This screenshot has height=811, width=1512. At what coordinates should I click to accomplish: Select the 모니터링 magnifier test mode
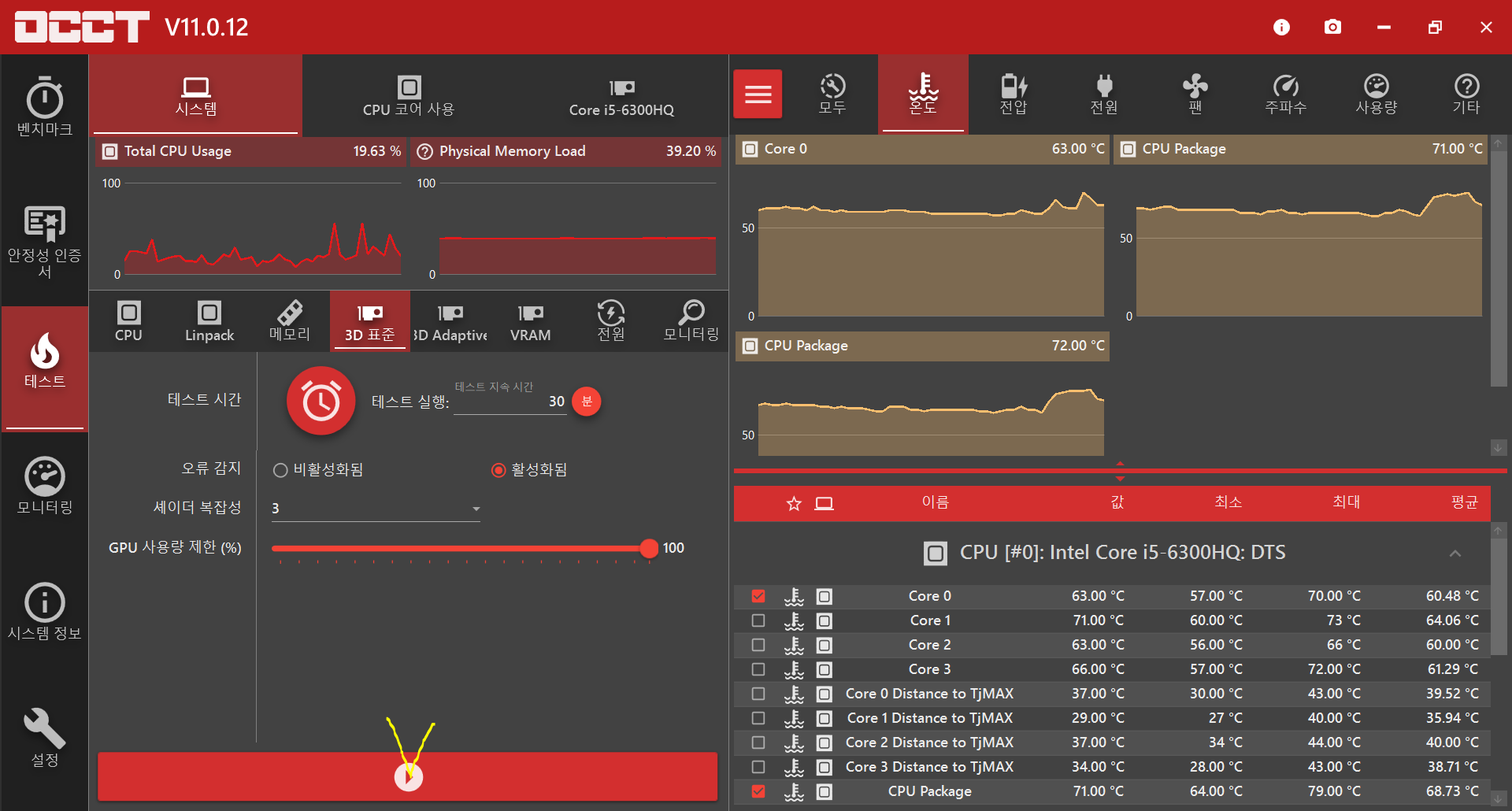[x=691, y=321]
